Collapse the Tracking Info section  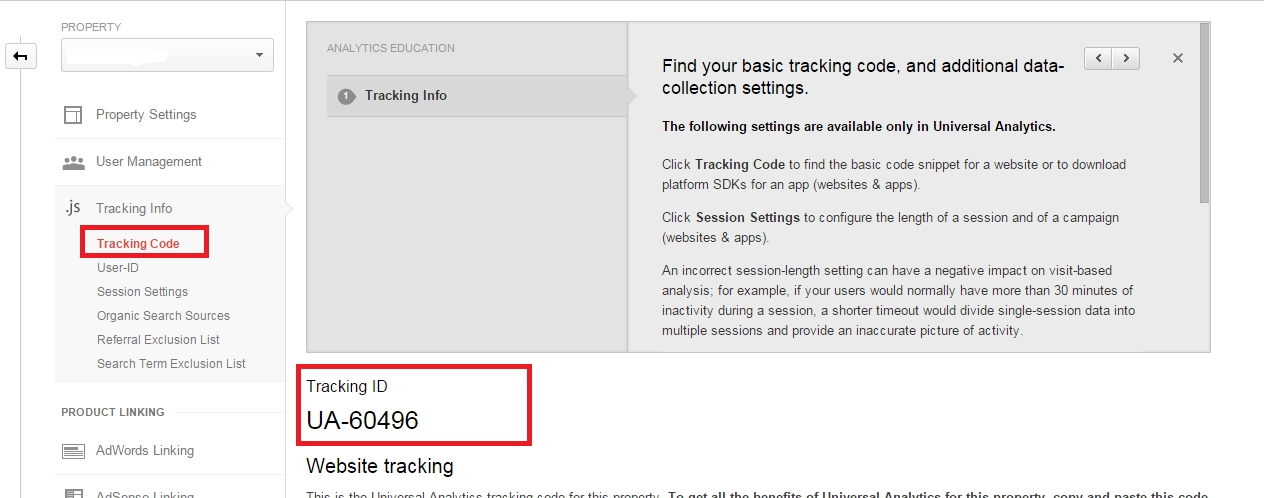click(x=134, y=208)
